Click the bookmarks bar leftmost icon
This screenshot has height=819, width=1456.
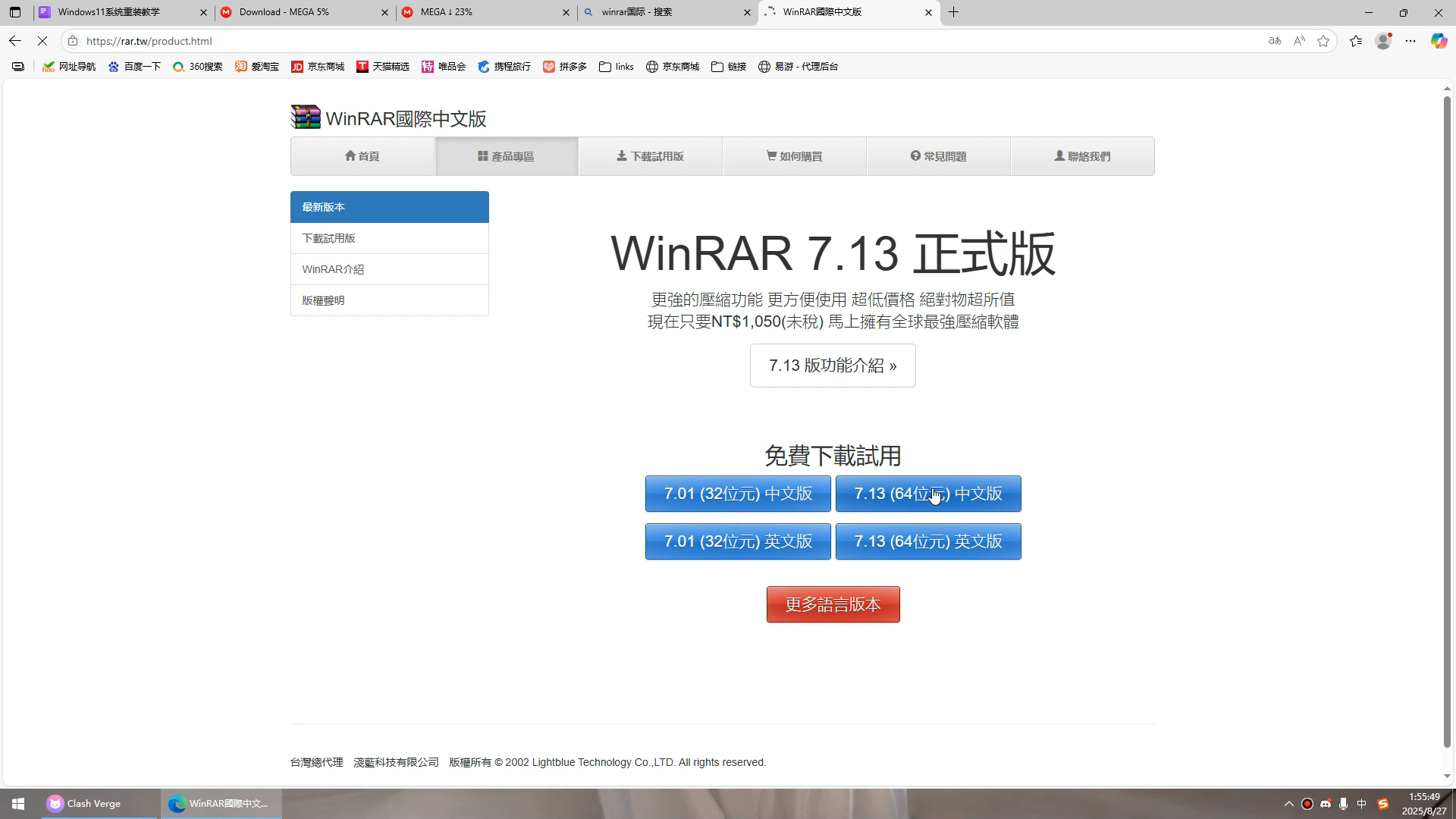[18, 67]
